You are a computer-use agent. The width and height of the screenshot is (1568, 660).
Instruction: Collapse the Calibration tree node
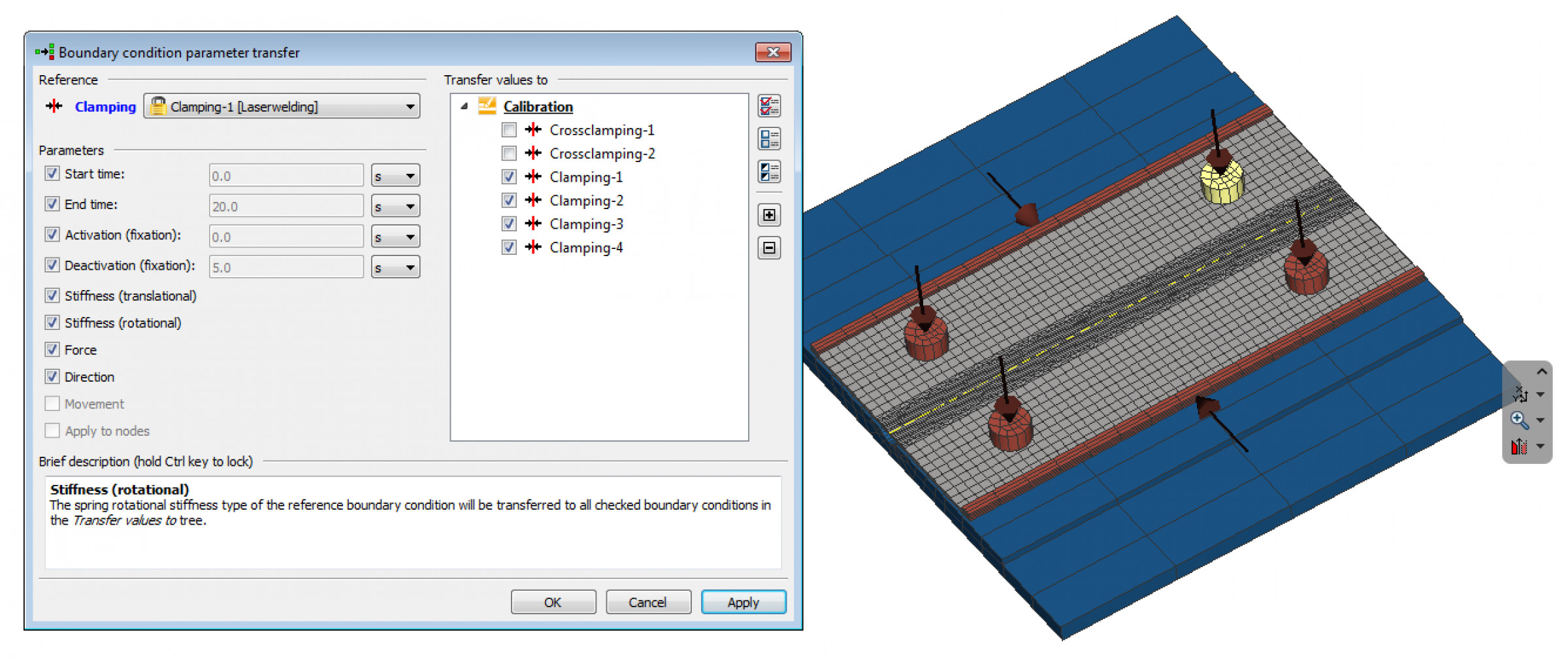[x=464, y=107]
